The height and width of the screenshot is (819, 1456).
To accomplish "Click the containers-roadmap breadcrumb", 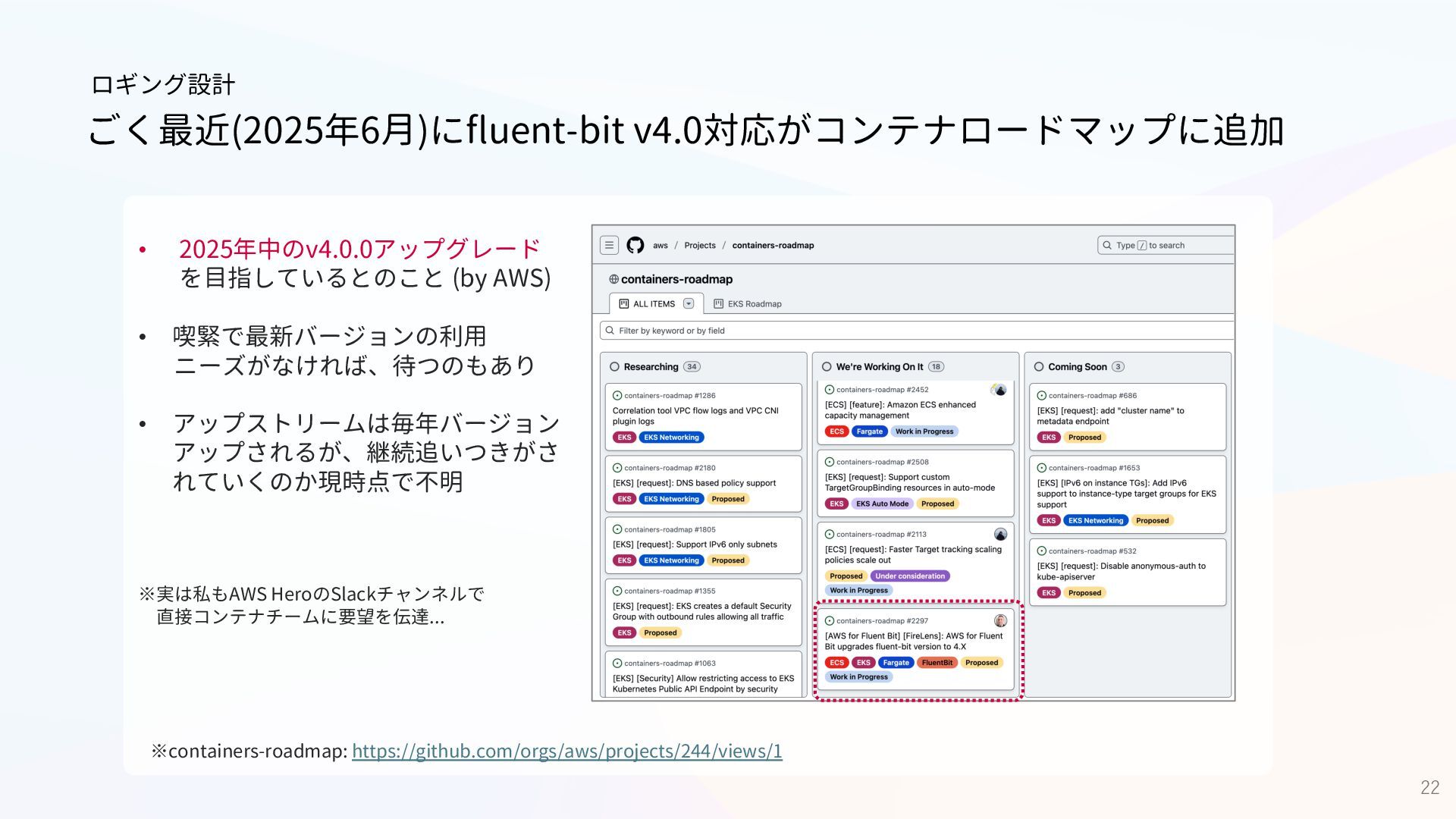I will click(x=773, y=245).
